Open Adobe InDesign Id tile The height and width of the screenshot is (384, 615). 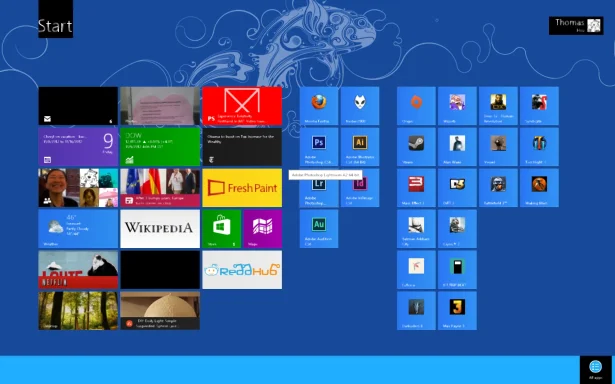click(360, 188)
